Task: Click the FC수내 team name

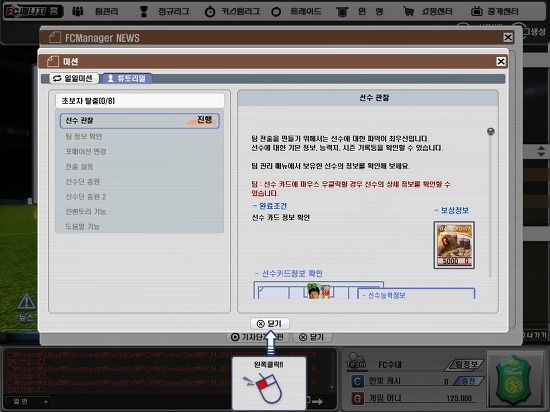Action: (x=389, y=365)
